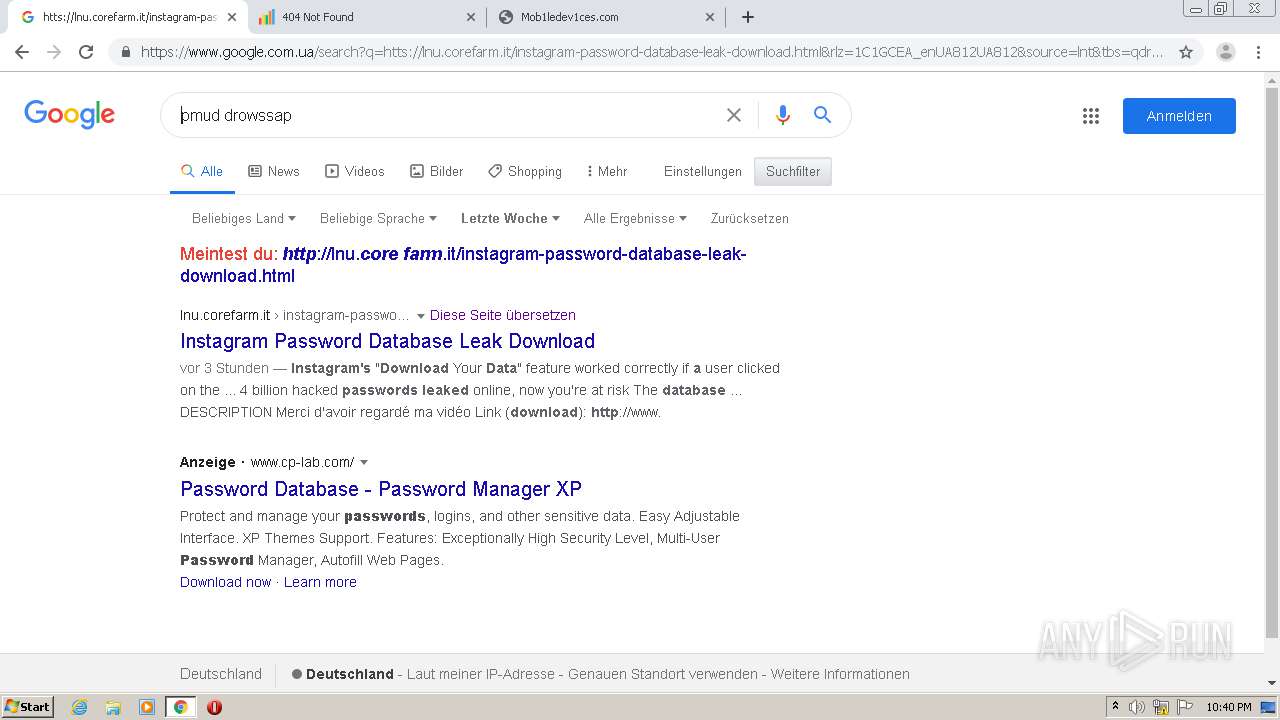Click the Chrome address bar URL
Image resolution: width=1280 pixels, height=720 pixels.
click(650, 52)
